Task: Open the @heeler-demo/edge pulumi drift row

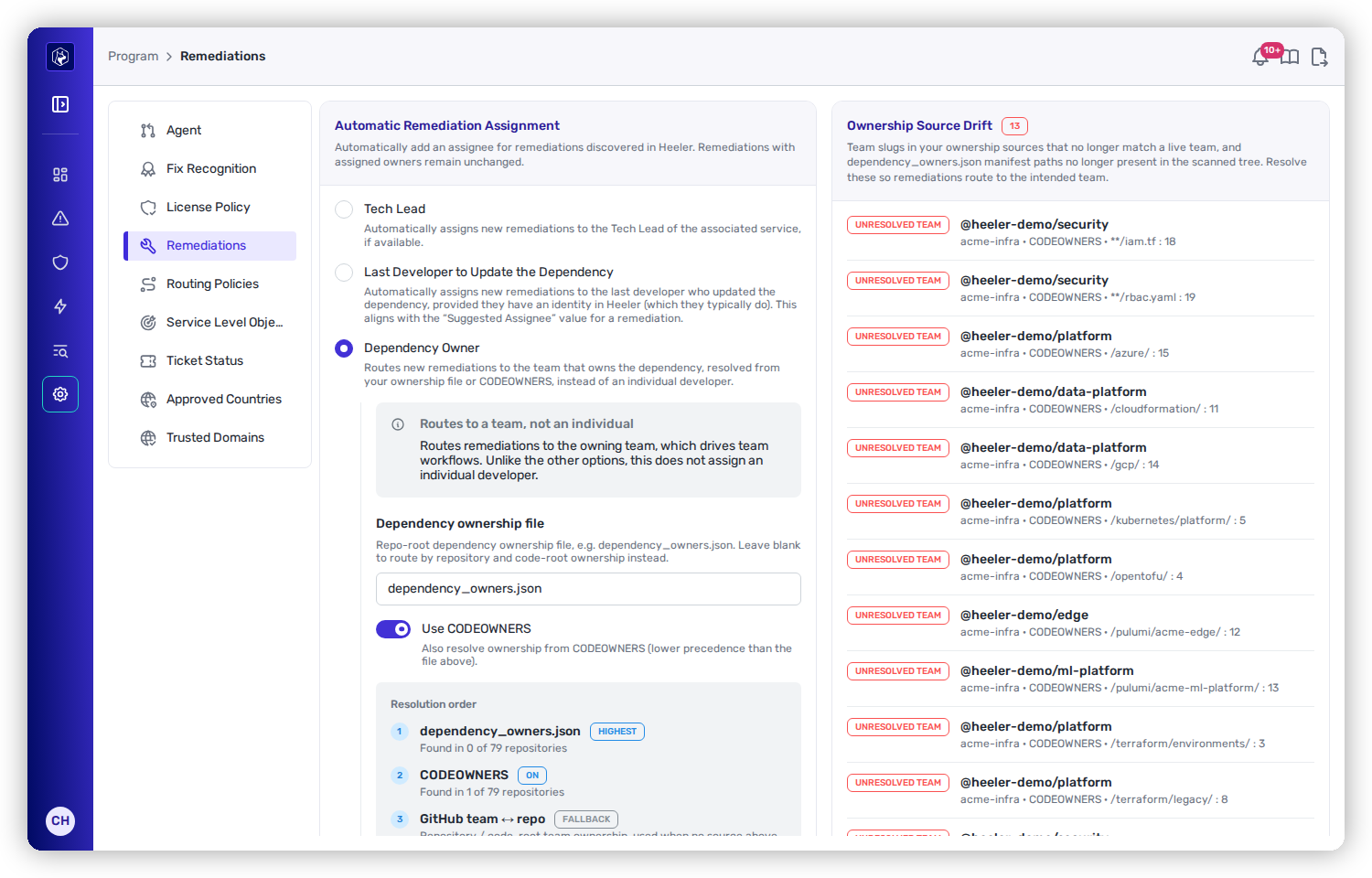Action: click(x=1080, y=623)
